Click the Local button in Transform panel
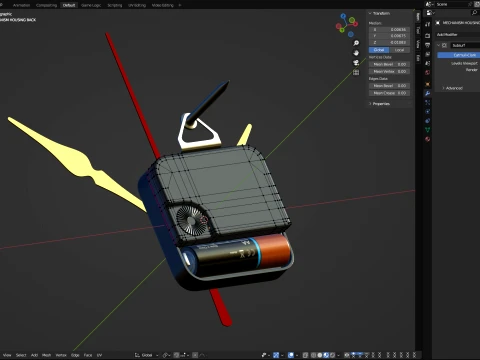 399,50
